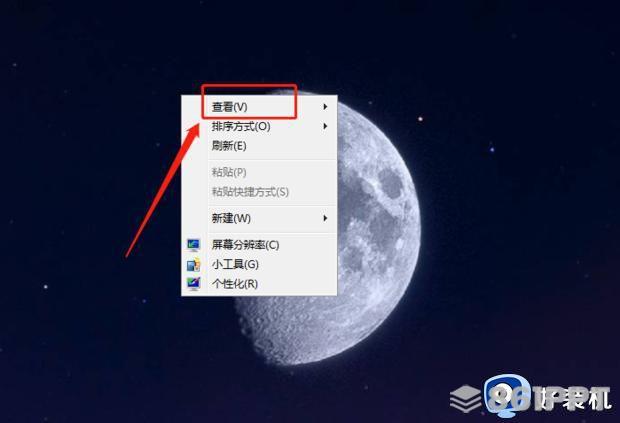Click the blue 86 watermark logo

[508, 395]
